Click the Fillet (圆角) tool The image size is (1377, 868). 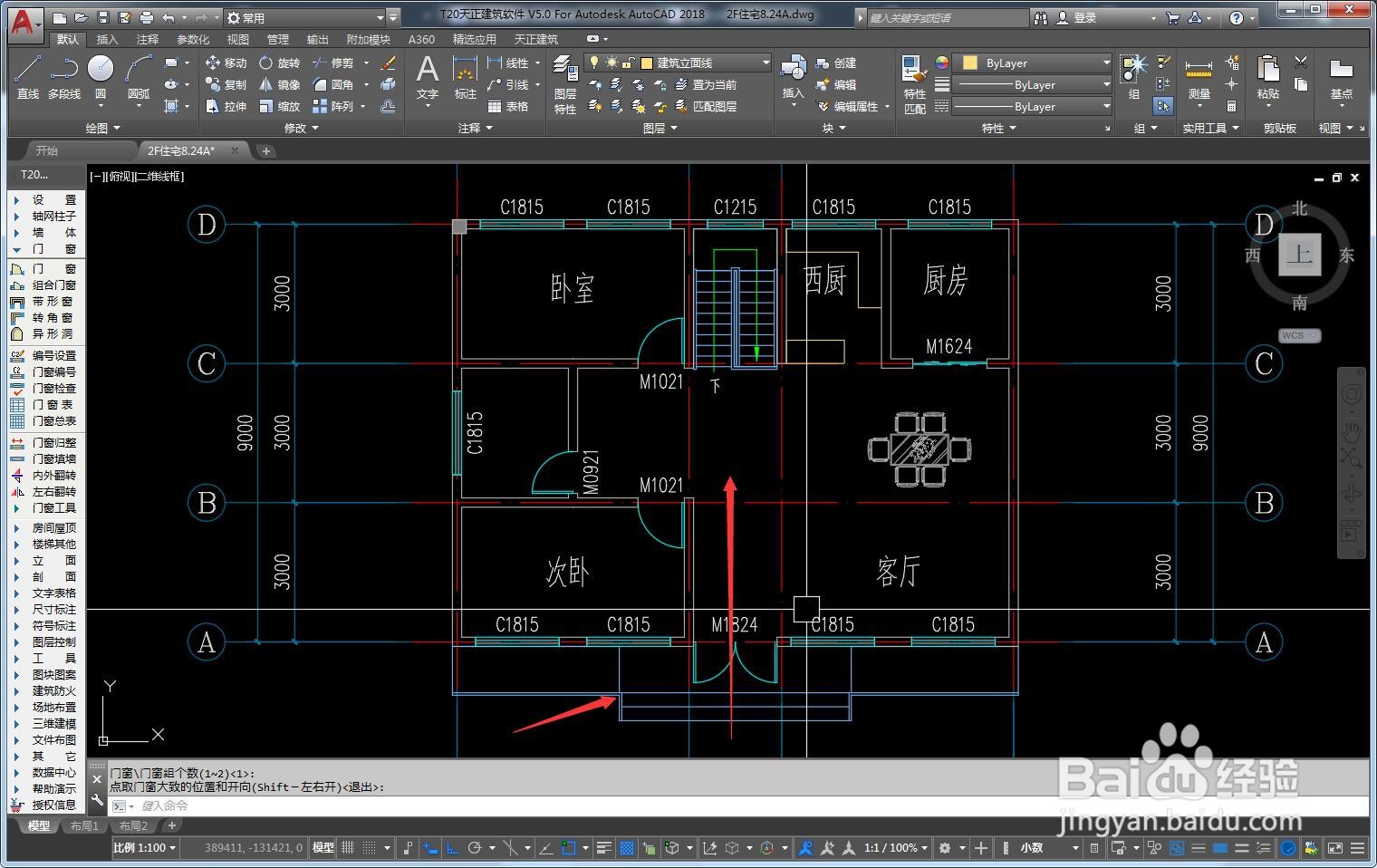pyautogui.click(x=333, y=84)
